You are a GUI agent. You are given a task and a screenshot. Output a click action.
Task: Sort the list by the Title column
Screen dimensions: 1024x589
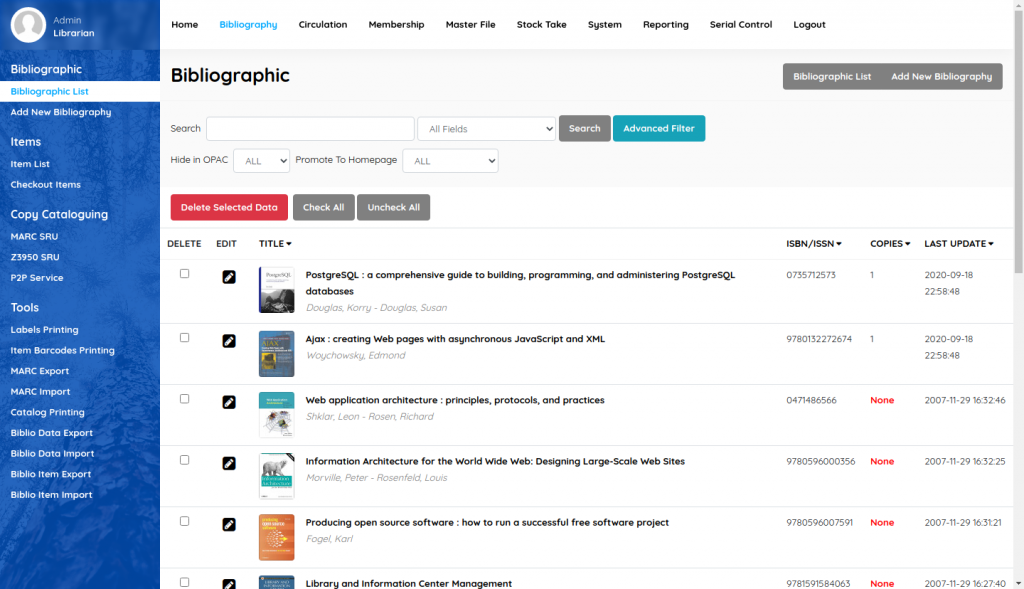coord(275,244)
